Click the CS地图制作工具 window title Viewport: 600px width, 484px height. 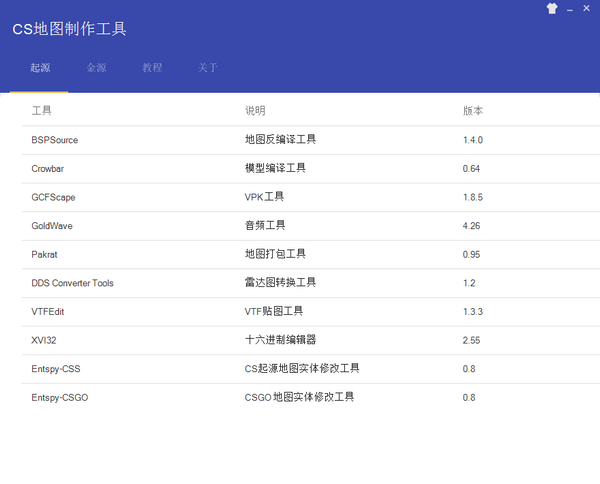pos(69,29)
